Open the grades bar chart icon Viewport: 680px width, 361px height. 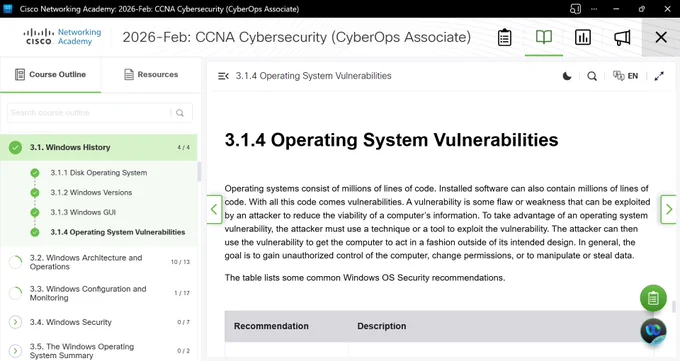583,38
